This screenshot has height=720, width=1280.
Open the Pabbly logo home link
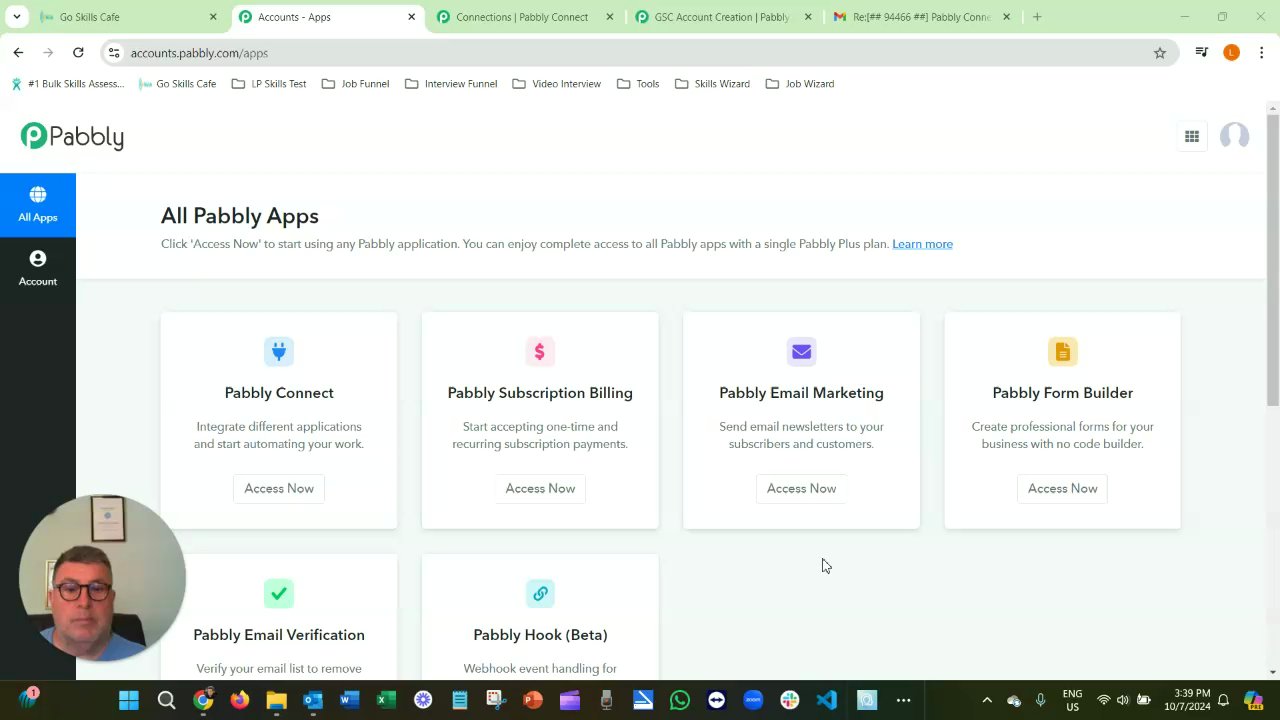click(x=72, y=137)
